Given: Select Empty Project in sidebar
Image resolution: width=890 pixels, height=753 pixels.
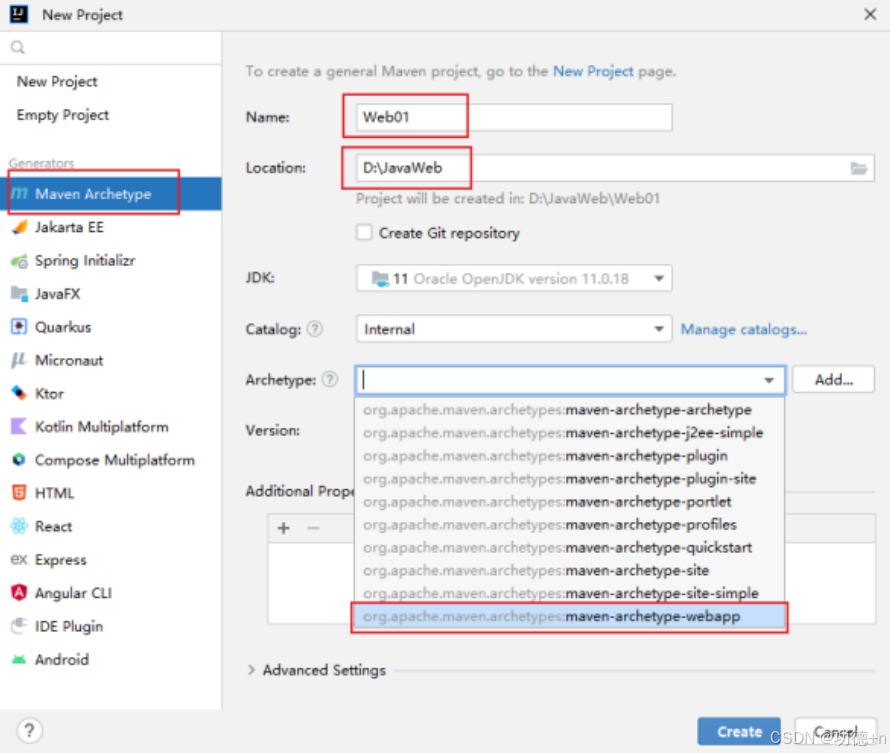Looking at the screenshot, I should (111, 115).
